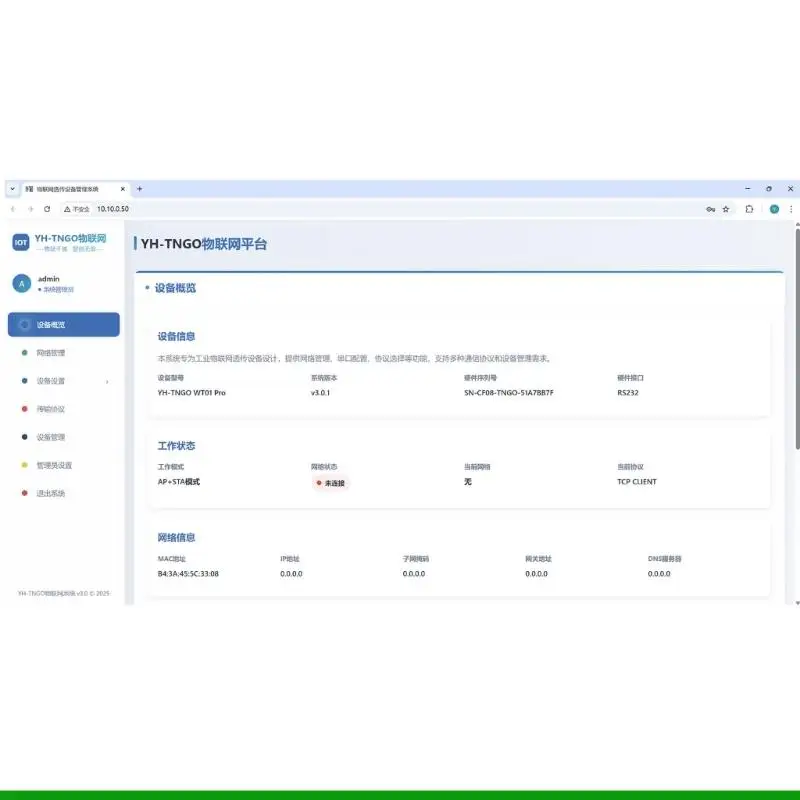Click the 当前网络 value 无
This screenshot has width=800, height=800.
pyautogui.click(x=468, y=482)
